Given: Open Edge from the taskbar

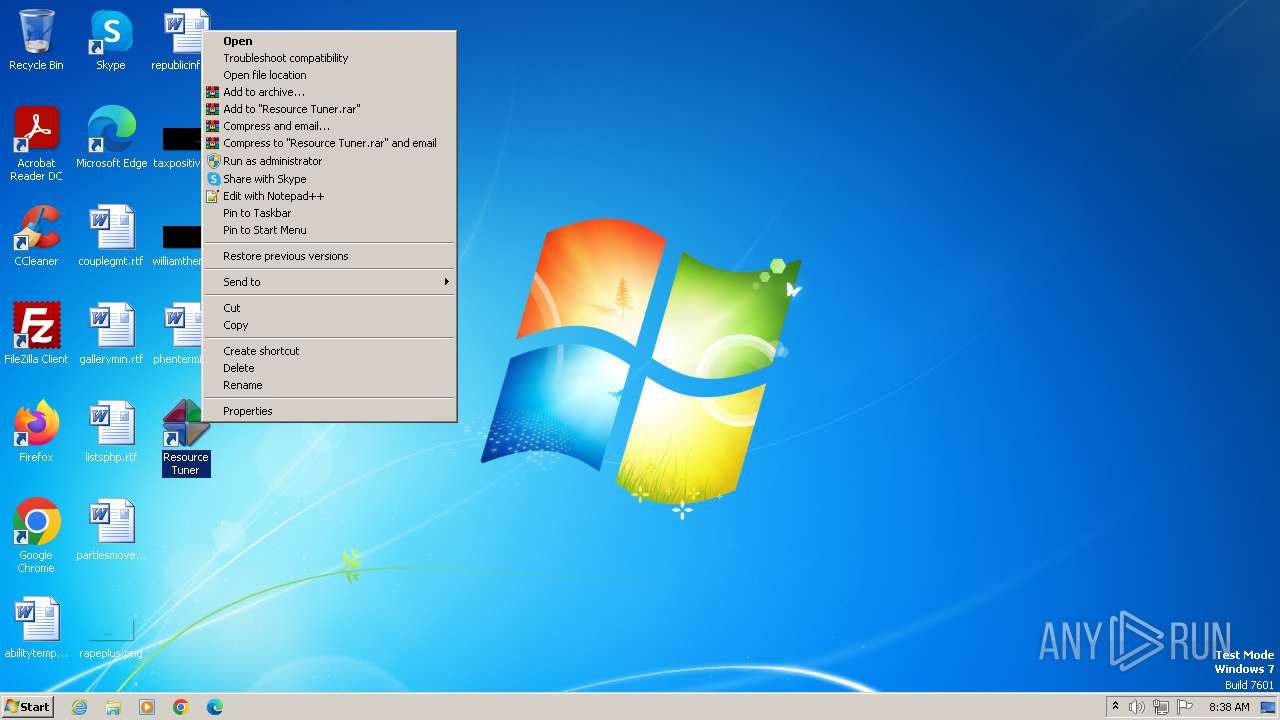Looking at the screenshot, I should [x=215, y=707].
